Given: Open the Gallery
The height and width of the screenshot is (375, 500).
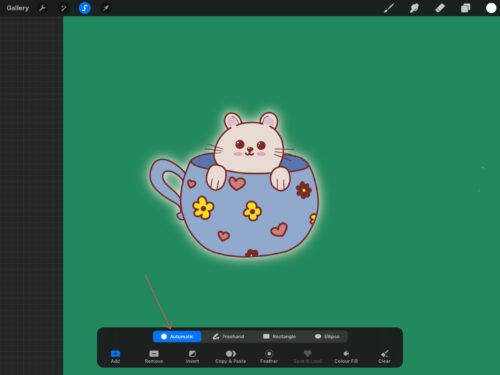Looking at the screenshot, I should point(18,8).
